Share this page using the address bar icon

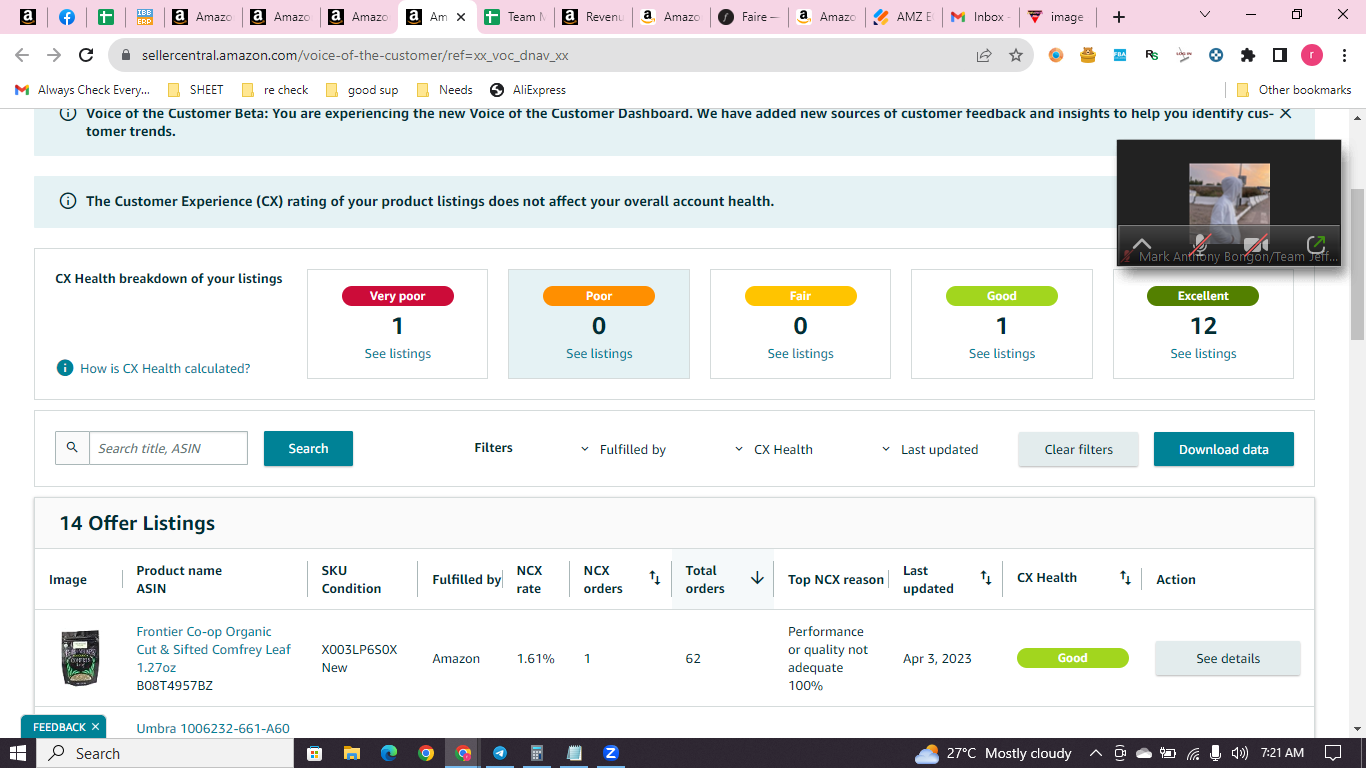984,55
